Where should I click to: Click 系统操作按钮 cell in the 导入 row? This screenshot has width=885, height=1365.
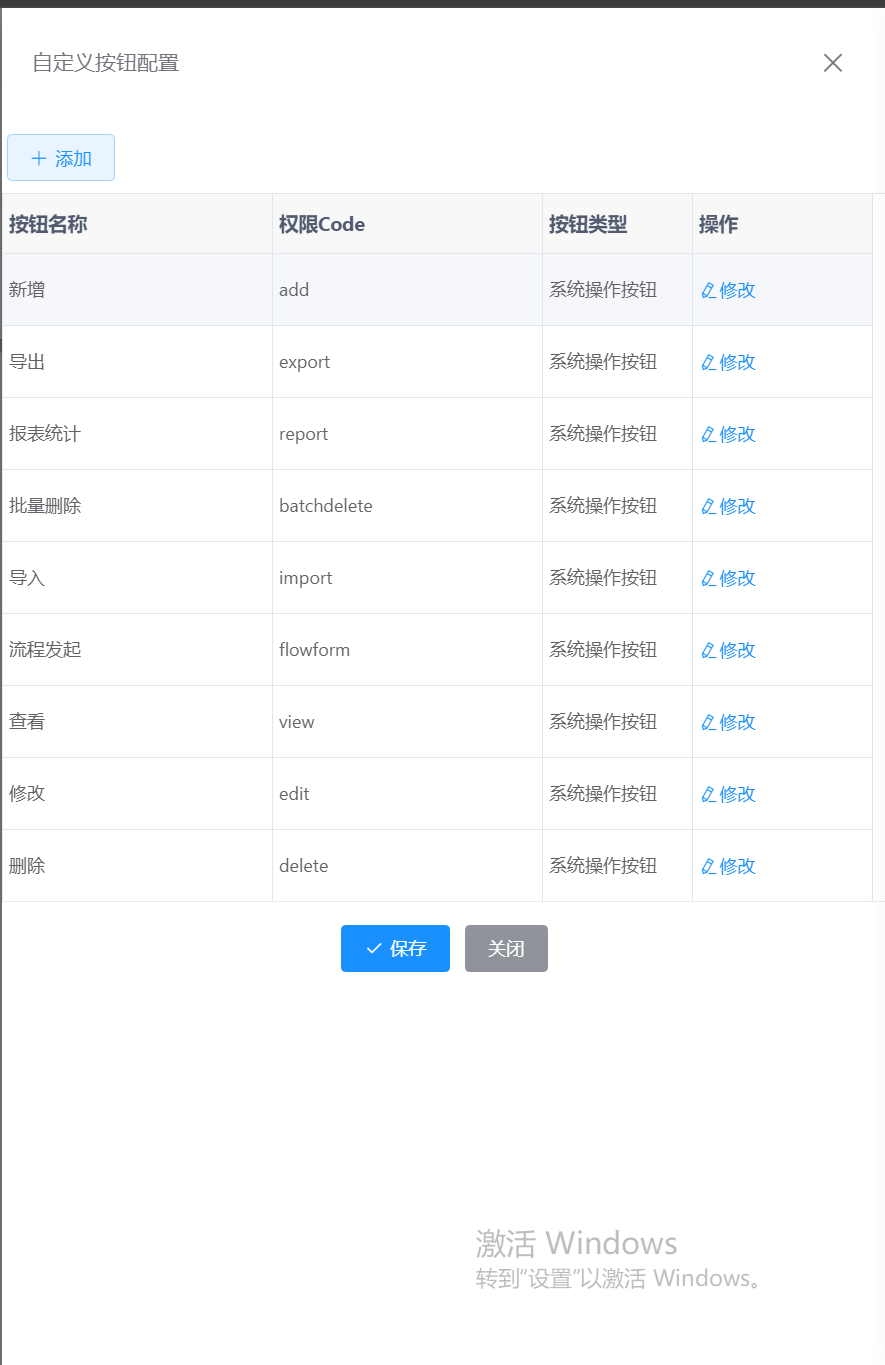click(x=603, y=578)
